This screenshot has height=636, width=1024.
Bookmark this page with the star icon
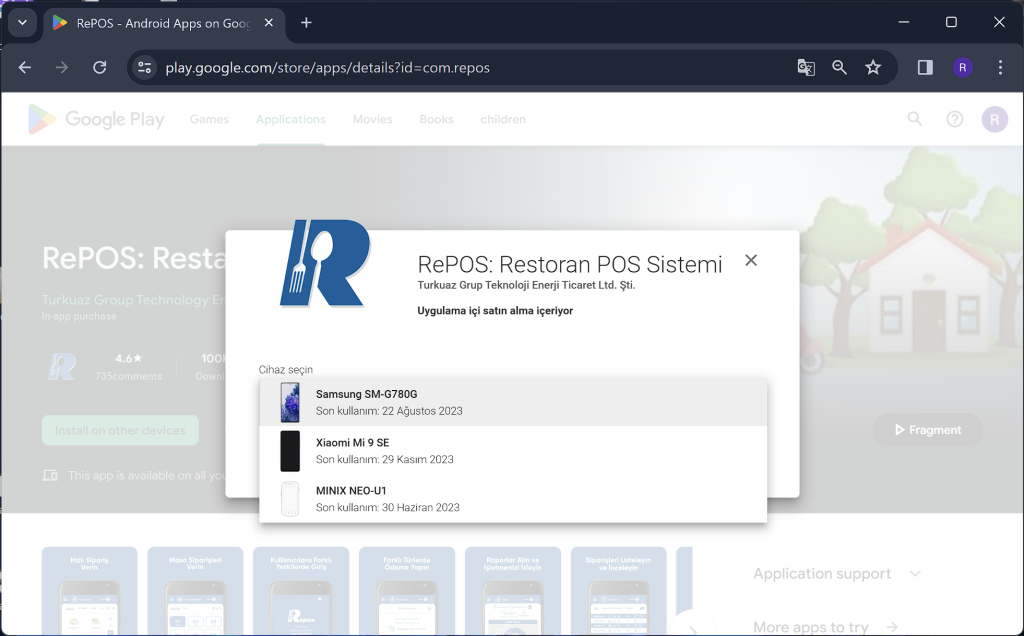873,67
